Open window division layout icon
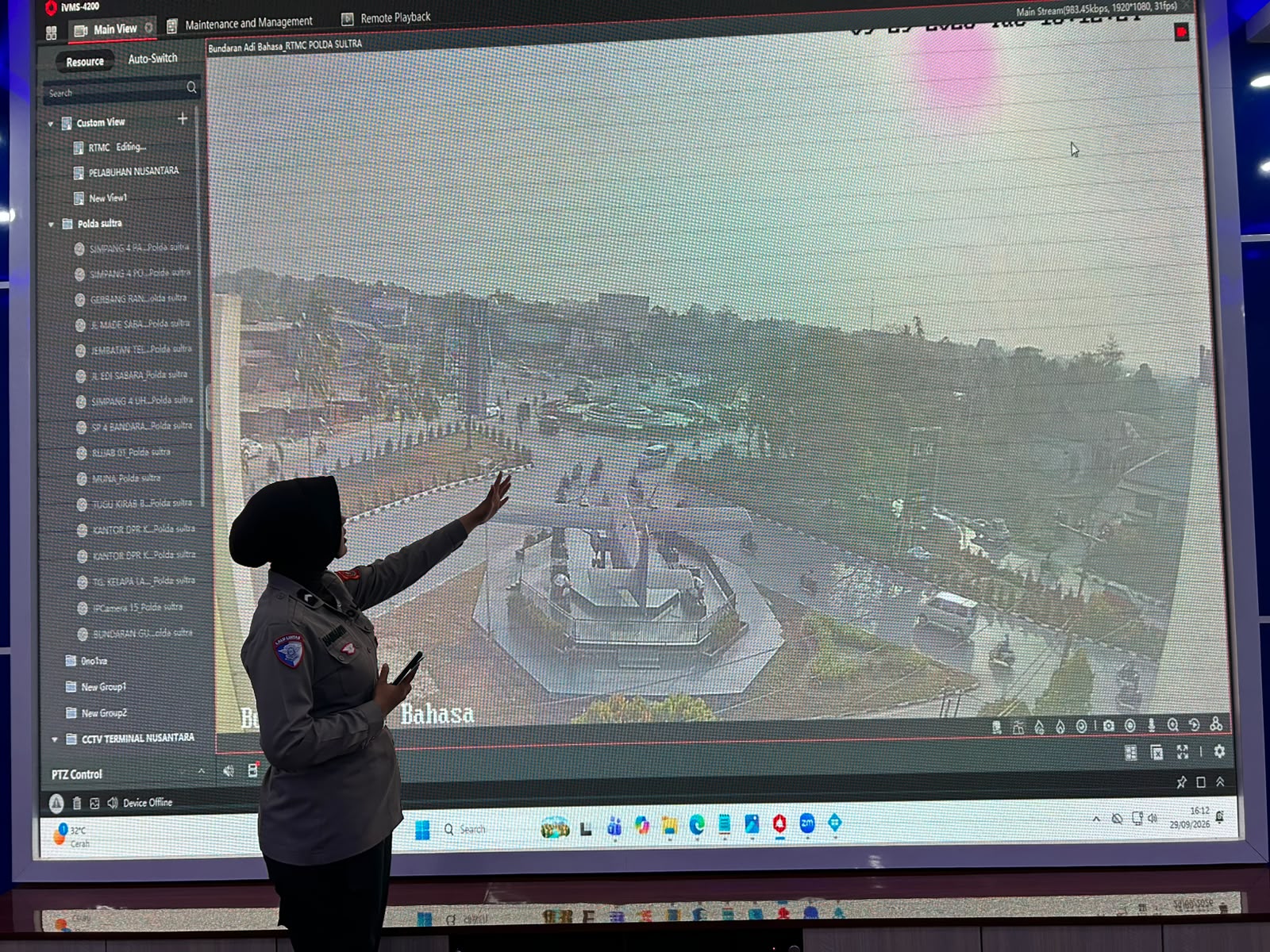Viewport: 1270px width, 952px height. (1131, 753)
